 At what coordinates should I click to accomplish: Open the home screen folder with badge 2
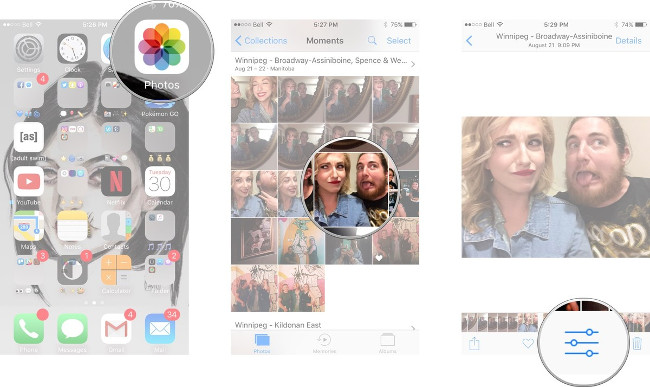pos(160,270)
